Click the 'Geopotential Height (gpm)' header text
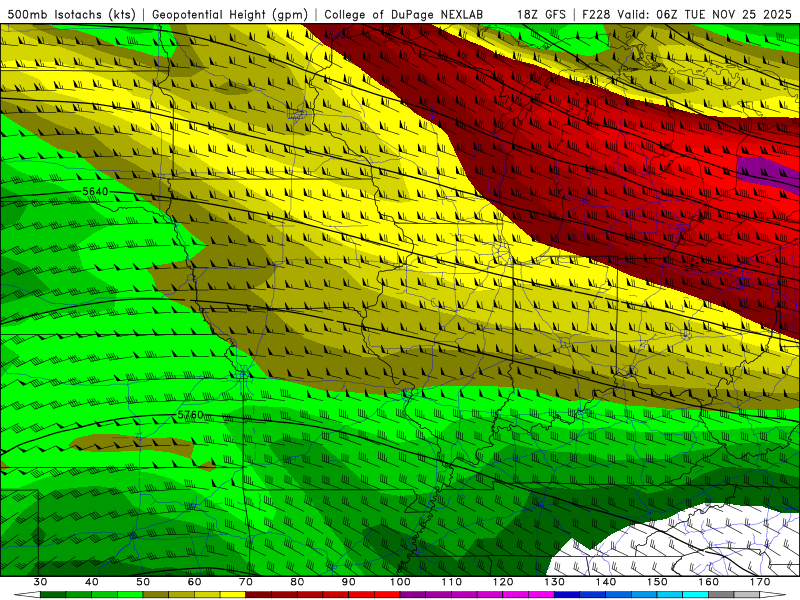 click(230, 14)
